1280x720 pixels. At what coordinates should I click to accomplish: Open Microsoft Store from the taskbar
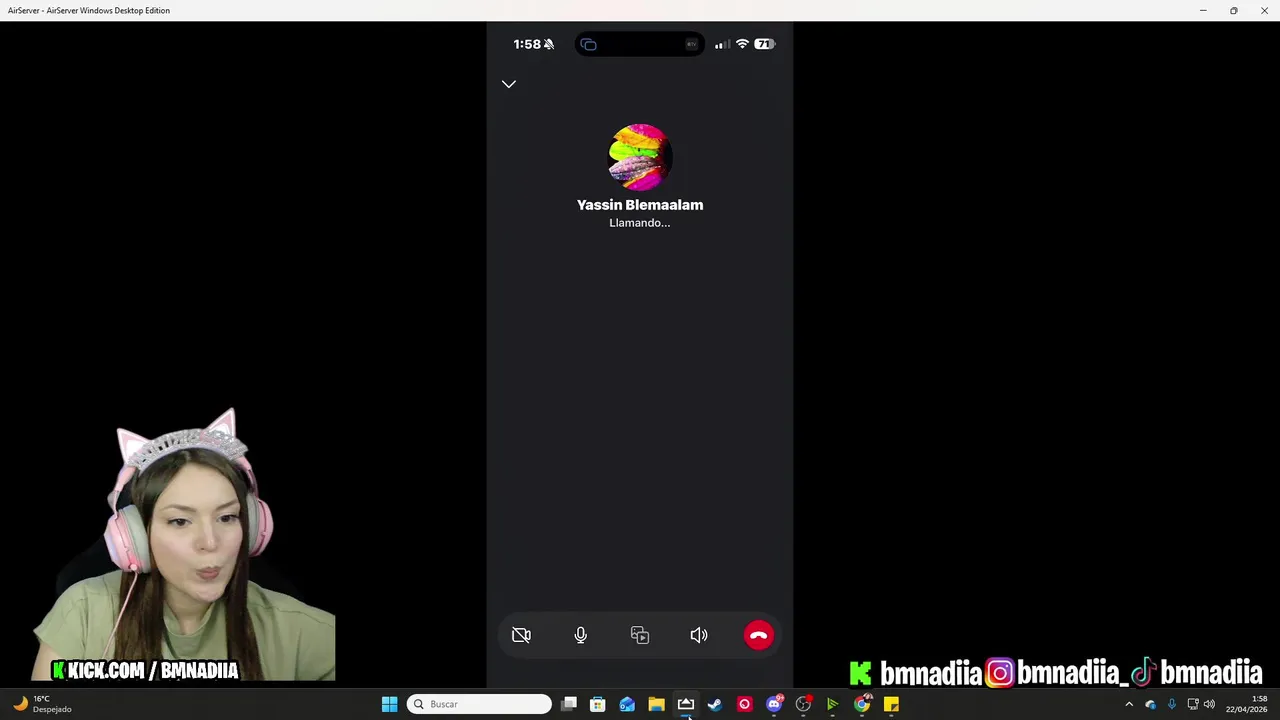(x=598, y=704)
